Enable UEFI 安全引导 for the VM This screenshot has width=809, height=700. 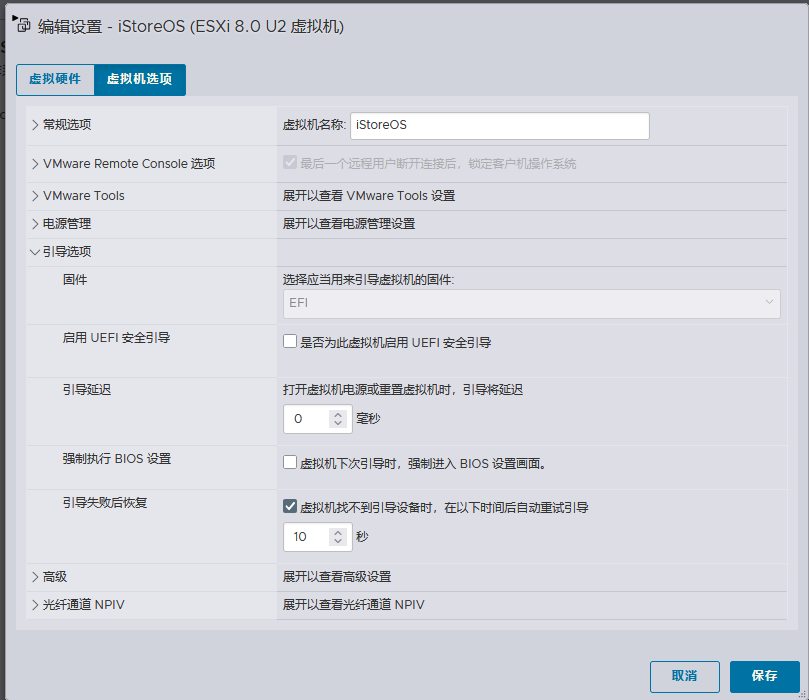pyautogui.click(x=288, y=342)
